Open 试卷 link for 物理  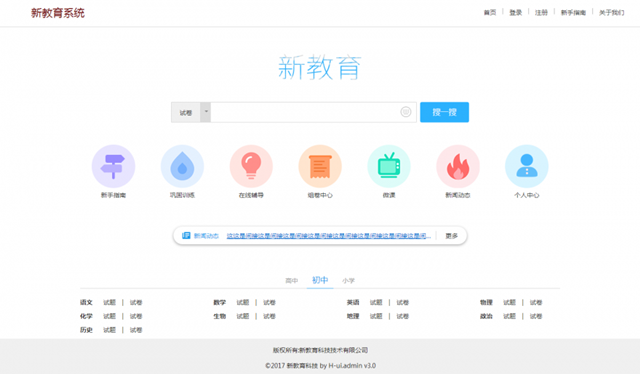[x=536, y=303]
